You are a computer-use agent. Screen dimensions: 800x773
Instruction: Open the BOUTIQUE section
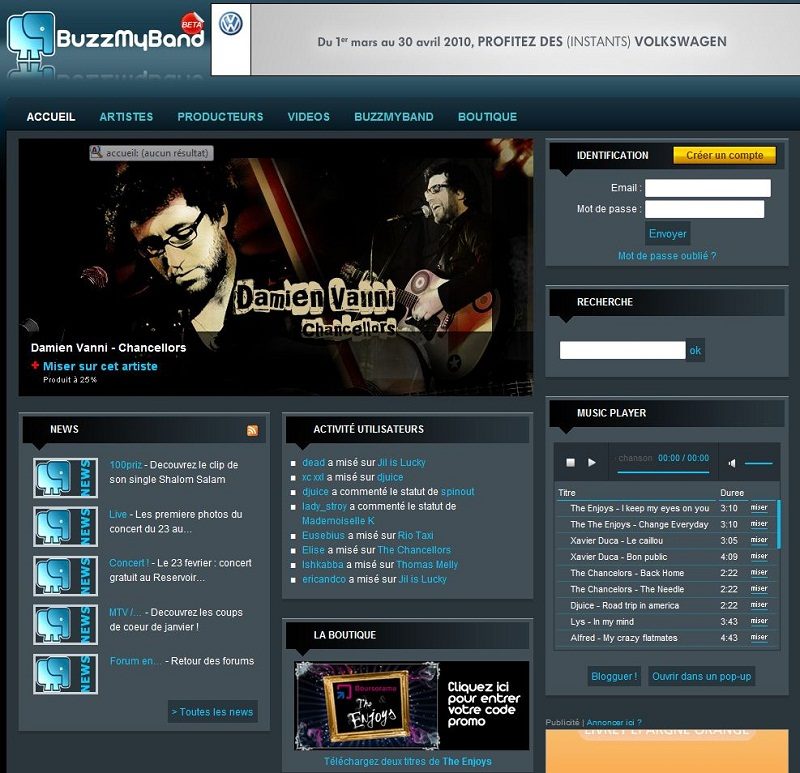[x=487, y=116]
